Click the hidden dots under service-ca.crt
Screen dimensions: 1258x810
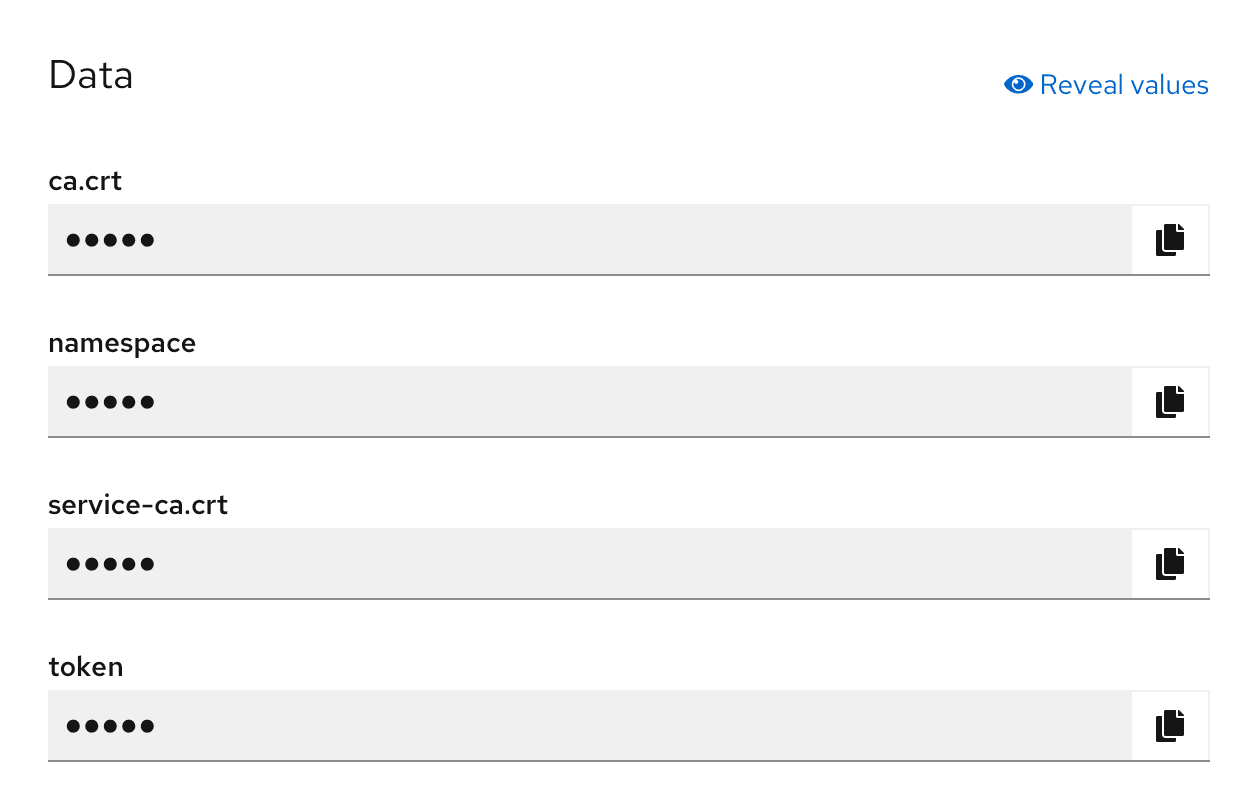pos(110,564)
